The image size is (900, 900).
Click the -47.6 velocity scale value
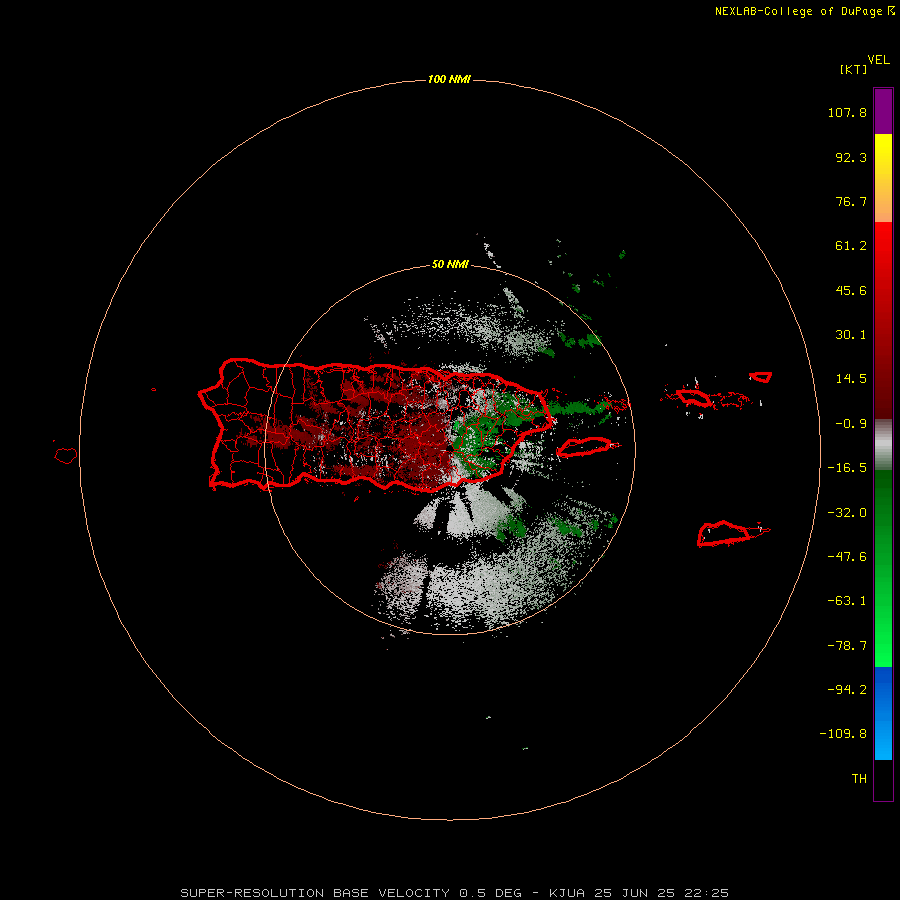pos(847,557)
